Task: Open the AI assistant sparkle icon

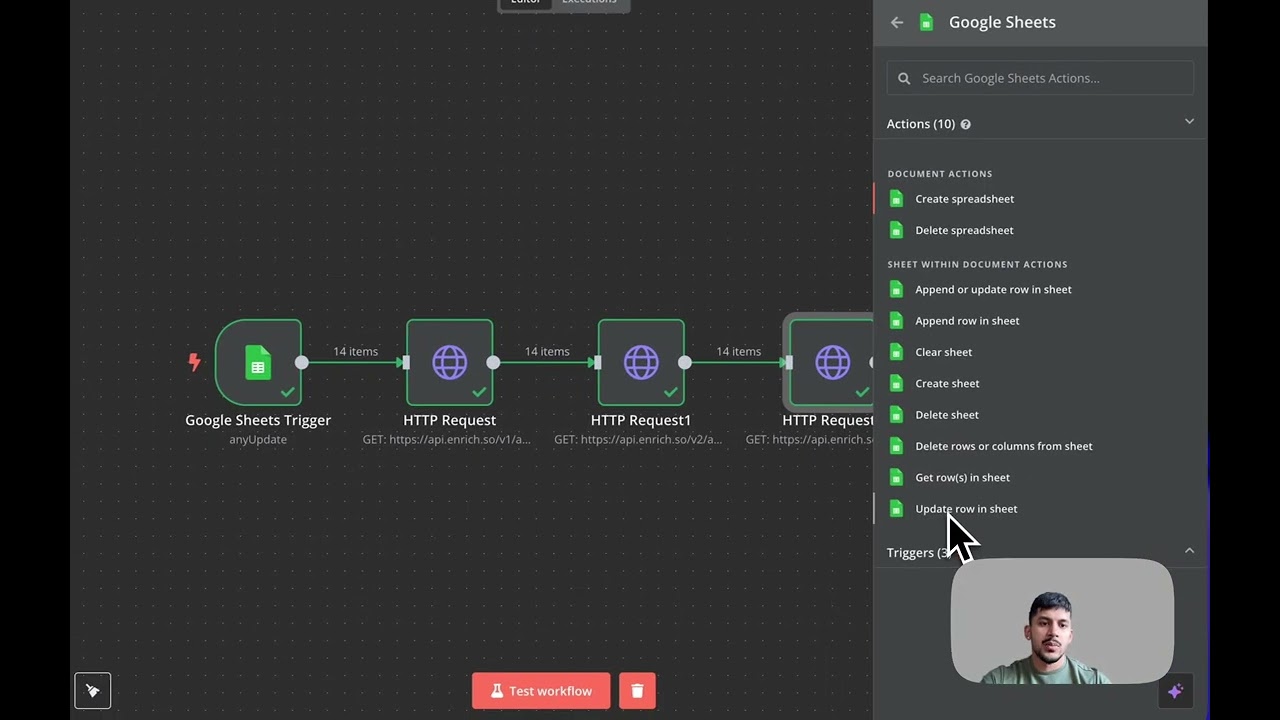Action: 1175,691
